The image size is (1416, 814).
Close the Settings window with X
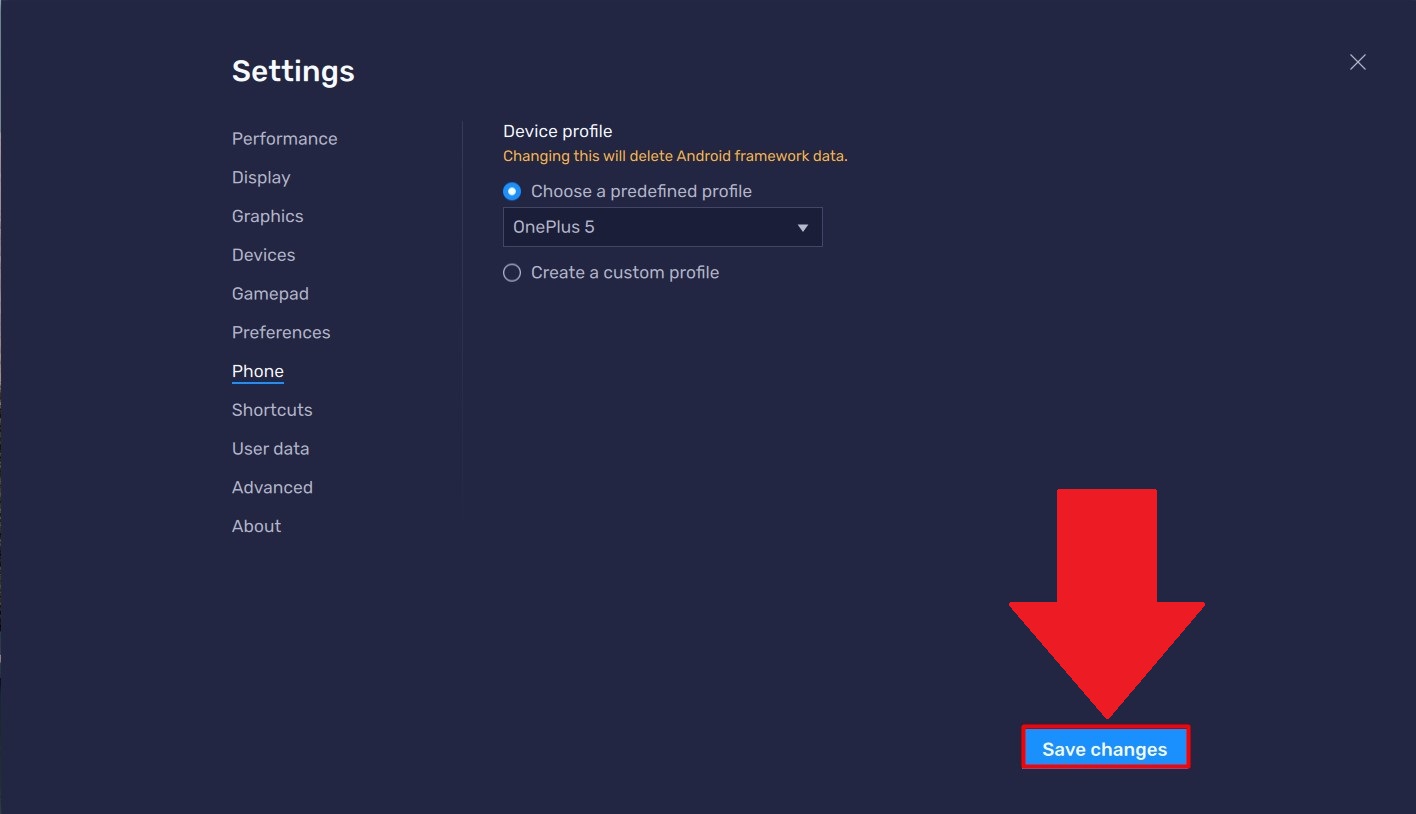[1357, 62]
